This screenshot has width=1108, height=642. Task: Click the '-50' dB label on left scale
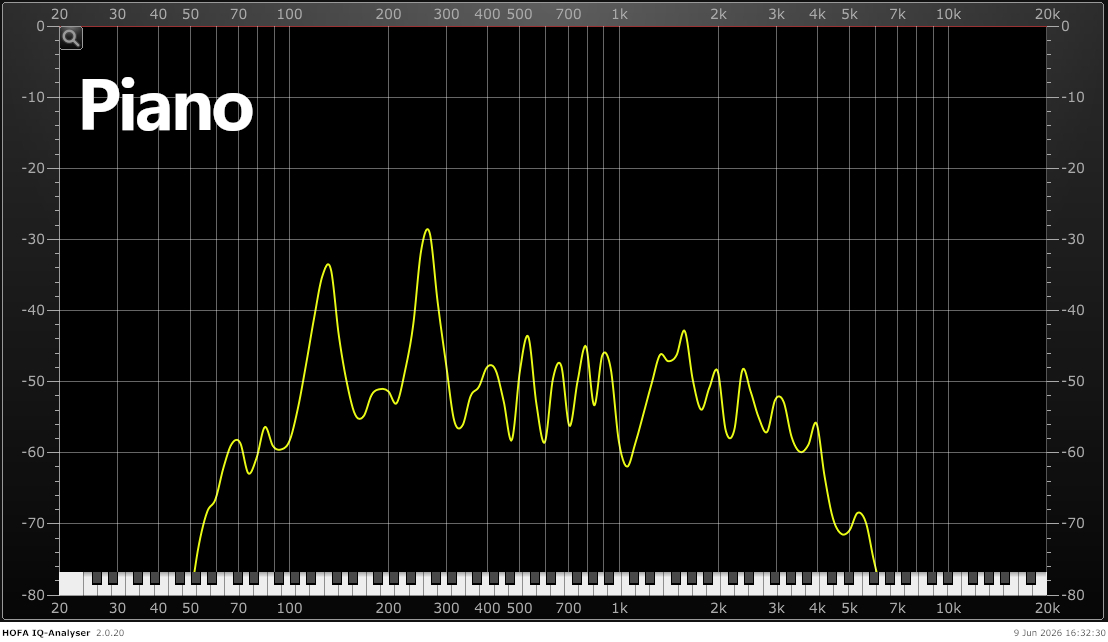point(33,381)
